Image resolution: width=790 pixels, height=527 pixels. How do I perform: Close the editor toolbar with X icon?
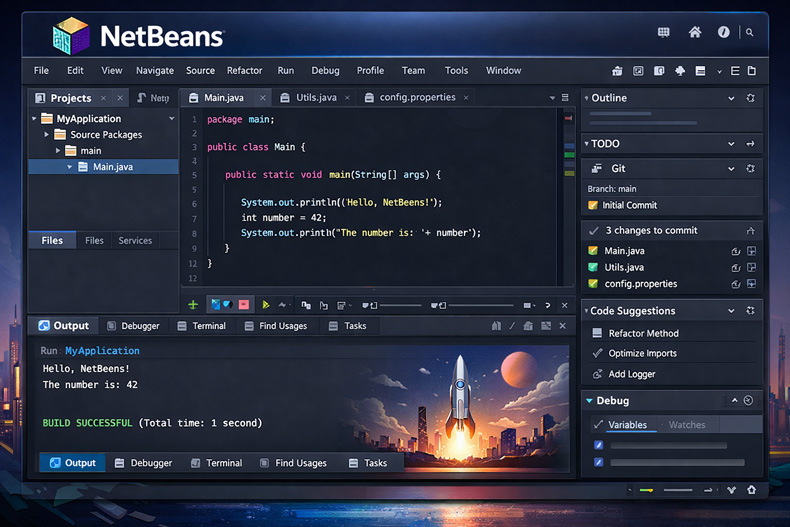point(565,305)
